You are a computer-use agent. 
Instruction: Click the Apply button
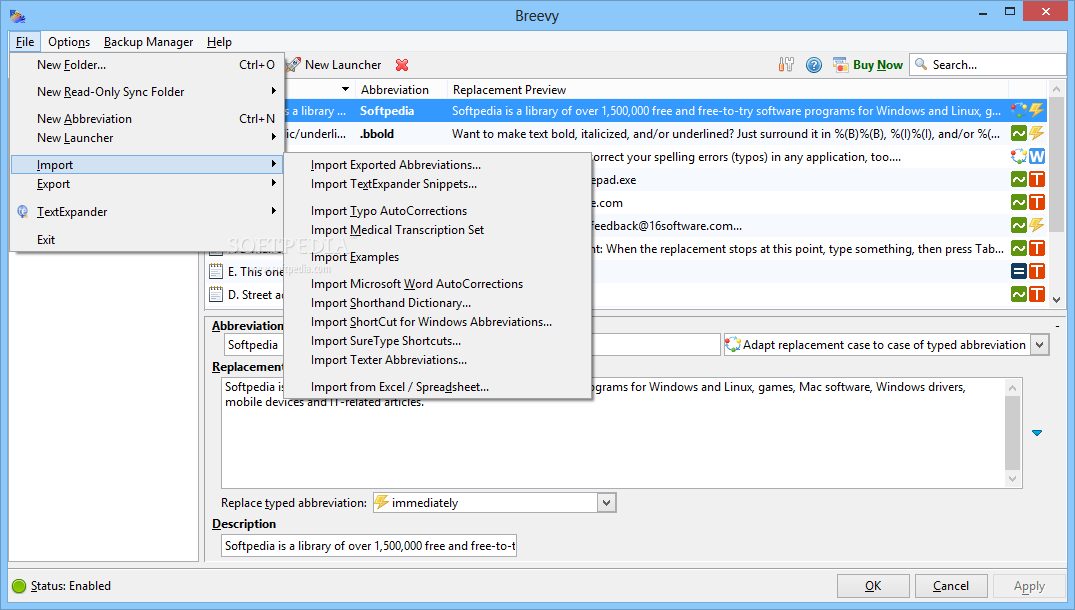1029,586
